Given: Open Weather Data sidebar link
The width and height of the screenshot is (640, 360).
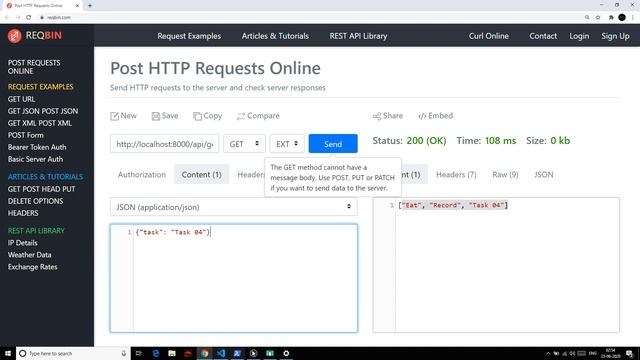Looking at the screenshot, I should pos(29,255).
